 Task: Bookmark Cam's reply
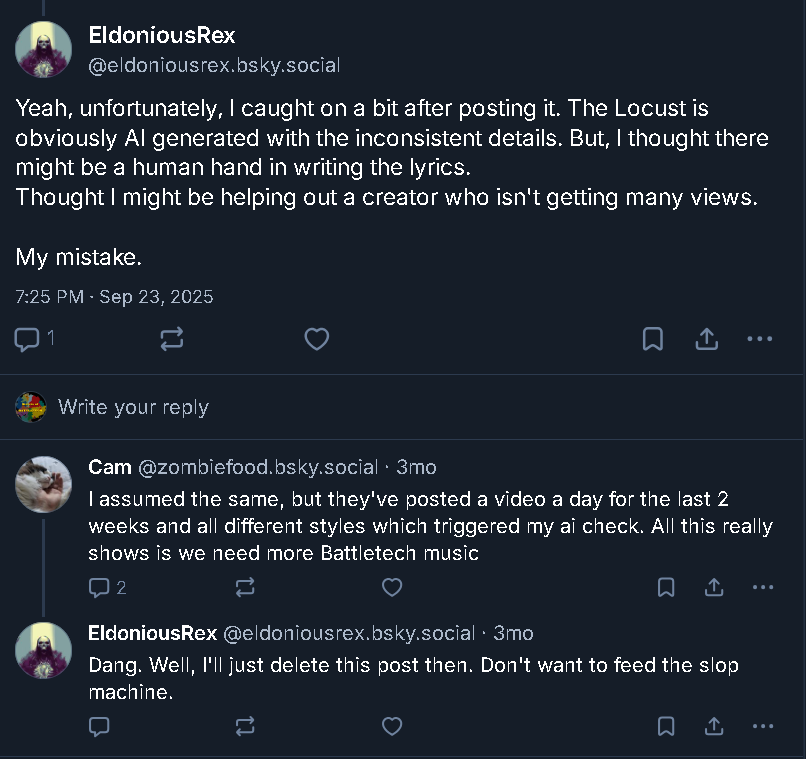pyautogui.click(x=666, y=587)
